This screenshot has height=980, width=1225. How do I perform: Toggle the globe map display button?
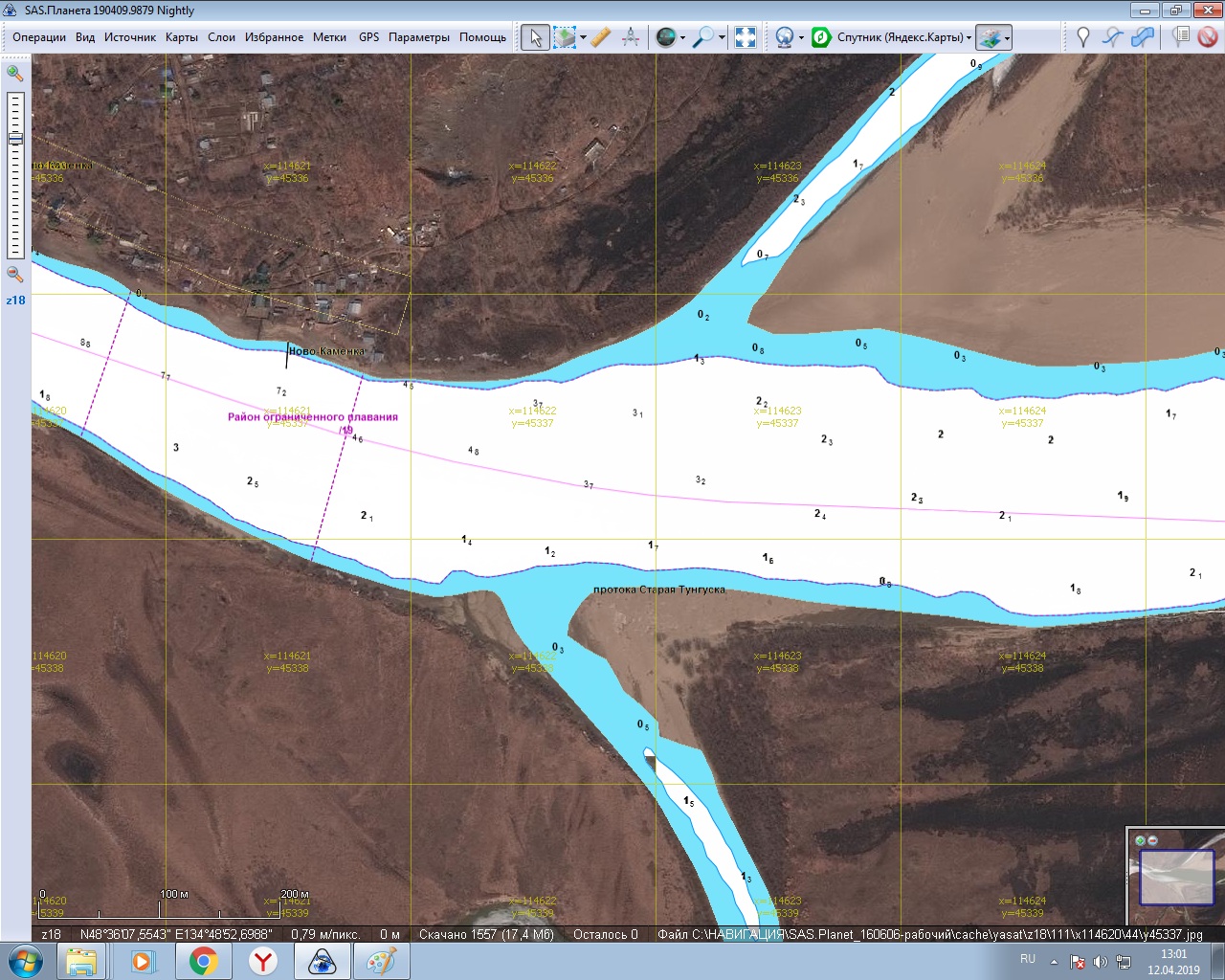666,37
